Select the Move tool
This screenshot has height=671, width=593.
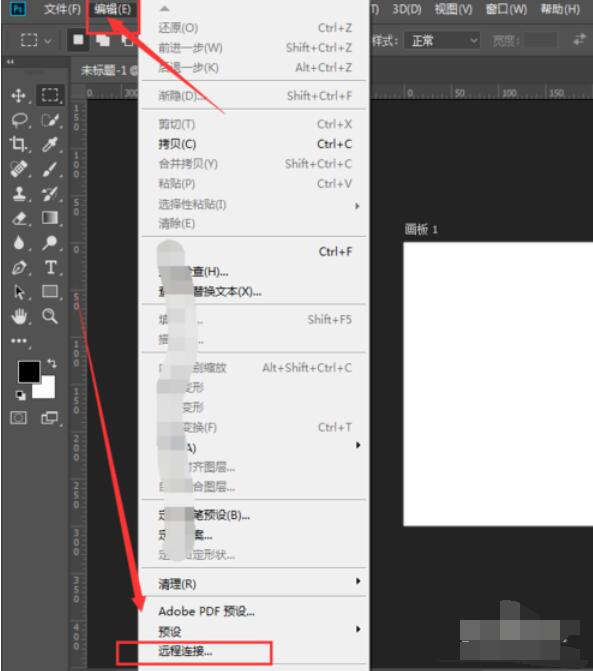(18, 95)
